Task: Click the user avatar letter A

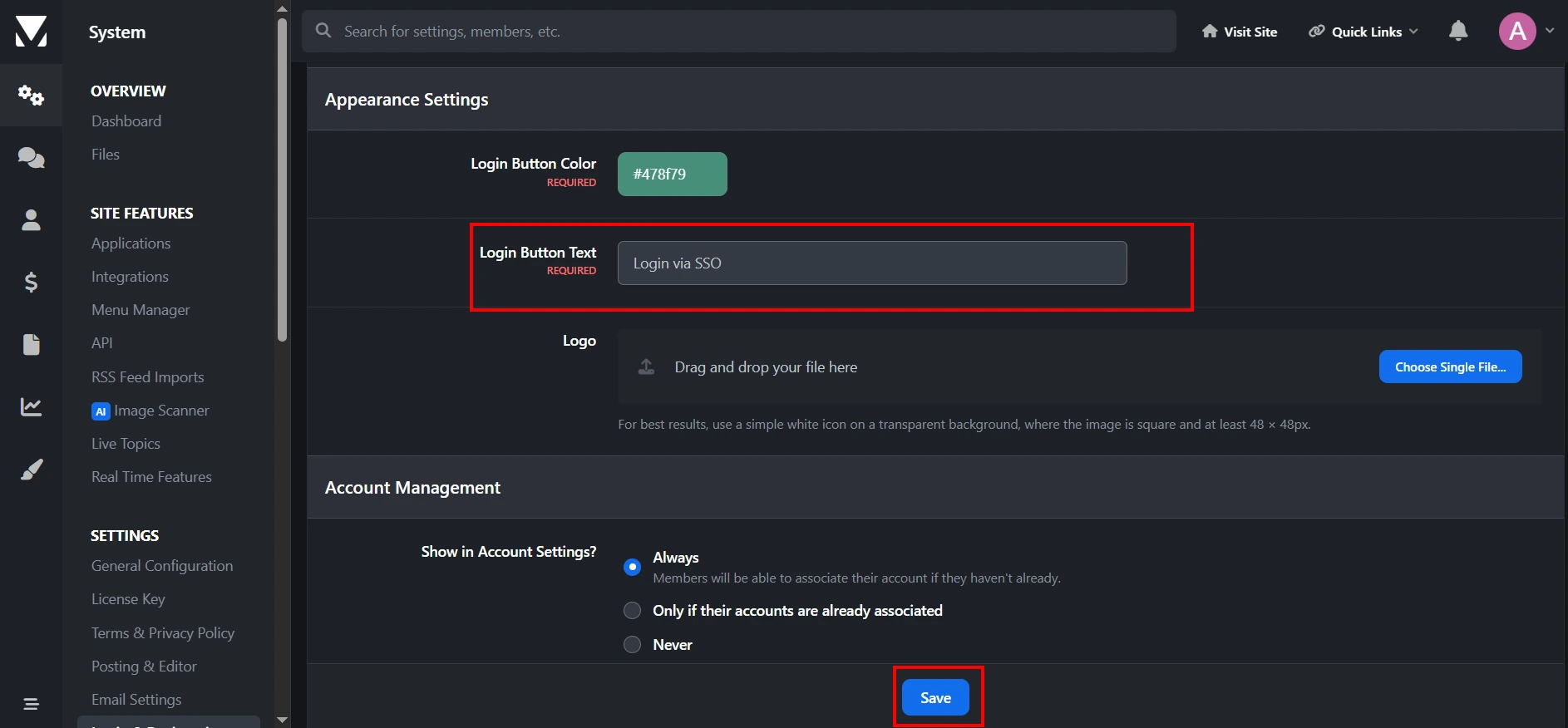Action: tap(1517, 32)
